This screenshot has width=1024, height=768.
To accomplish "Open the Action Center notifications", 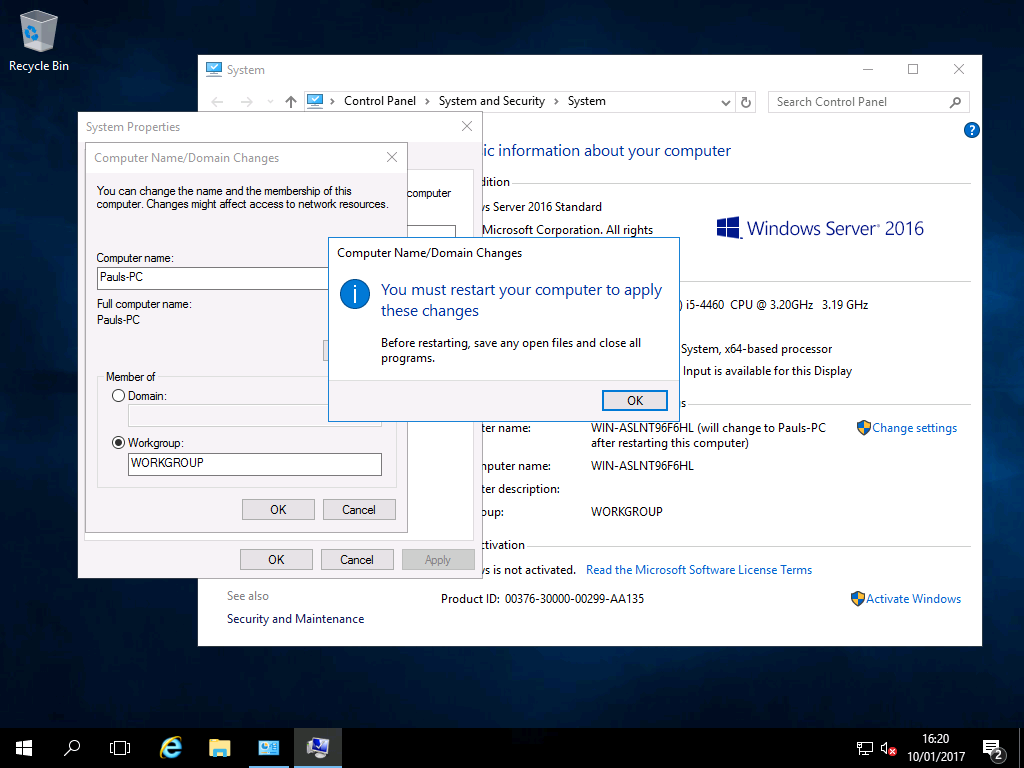I will point(993,748).
